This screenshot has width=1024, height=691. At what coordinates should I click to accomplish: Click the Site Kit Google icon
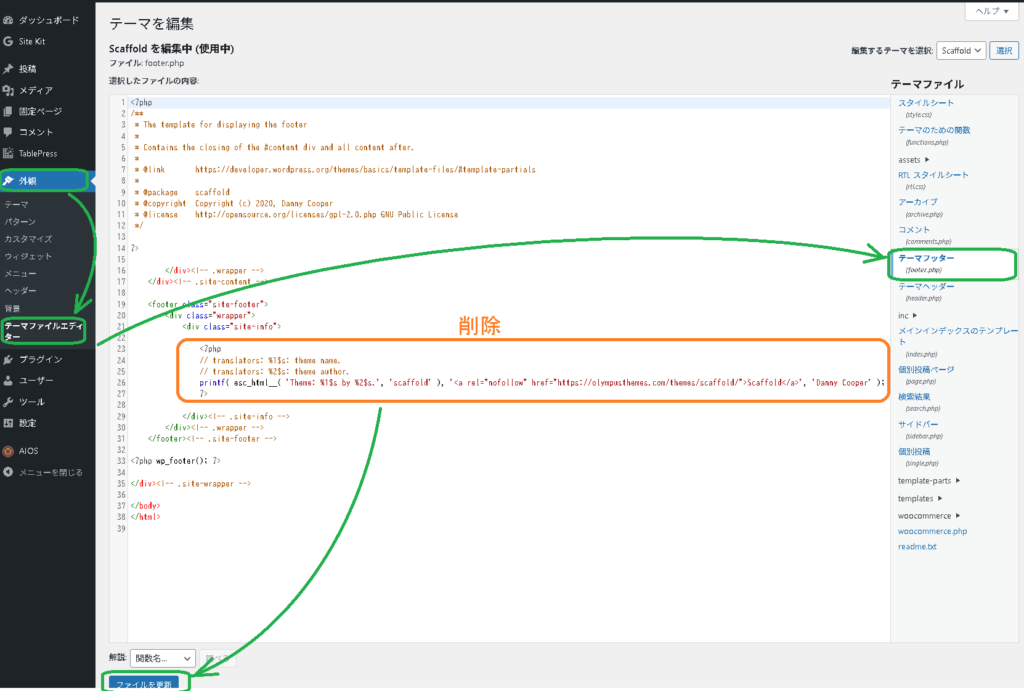tap(8, 41)
